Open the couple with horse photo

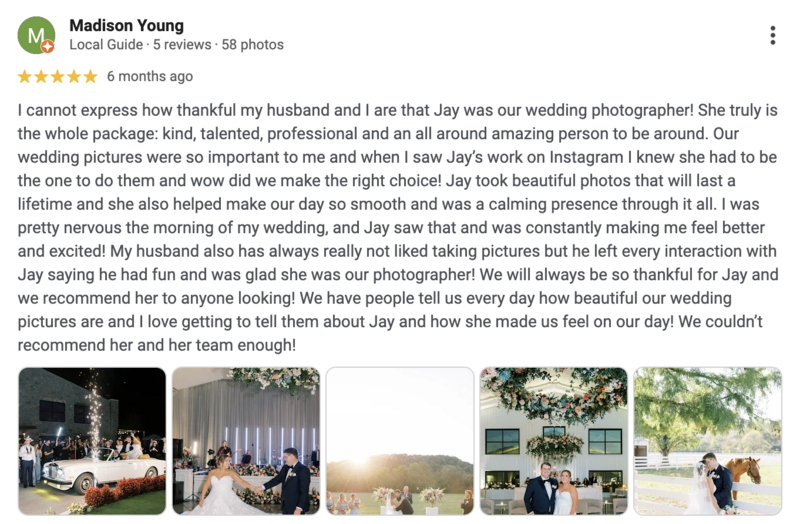click(x=708, y=441)
